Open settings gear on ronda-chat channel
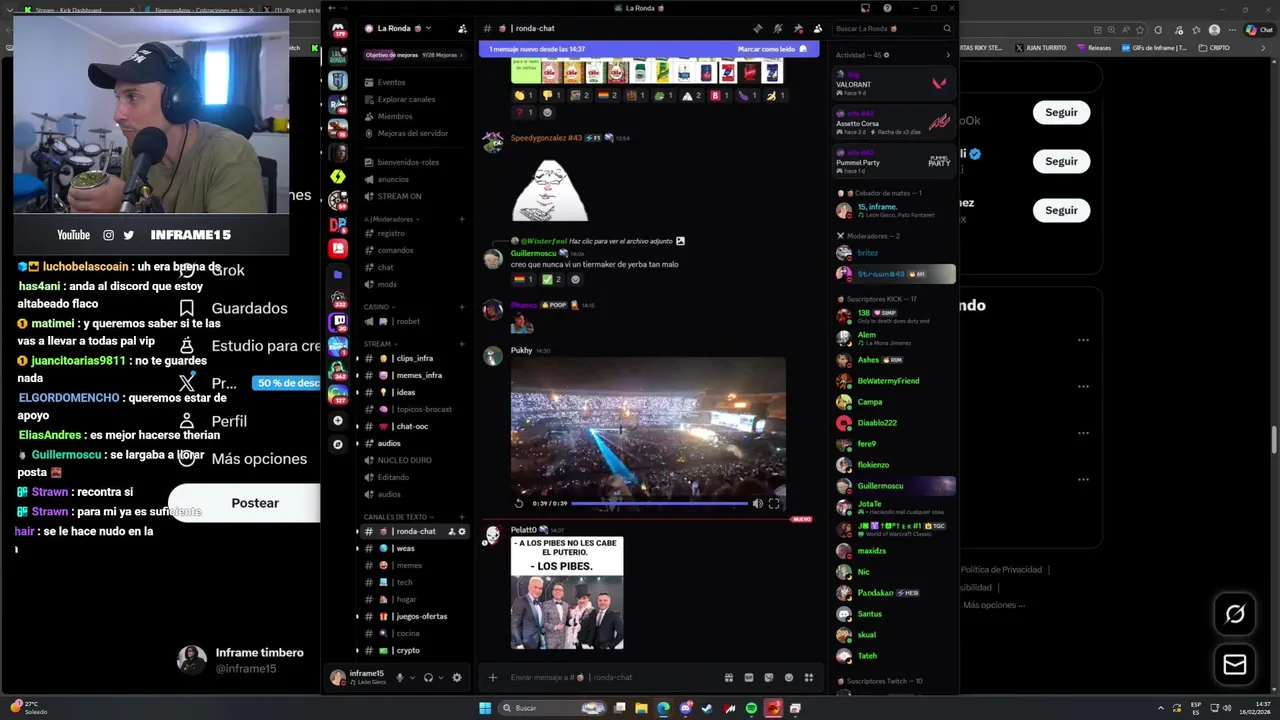 [462, 531]
